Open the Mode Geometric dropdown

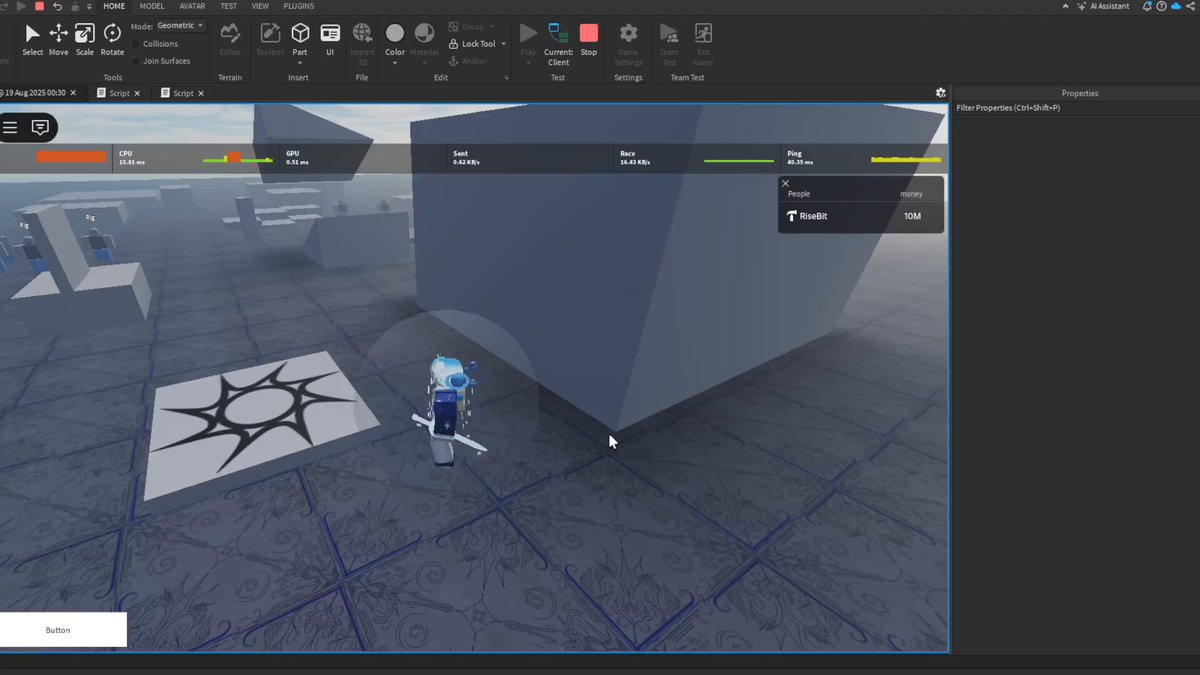pos(180,26)
